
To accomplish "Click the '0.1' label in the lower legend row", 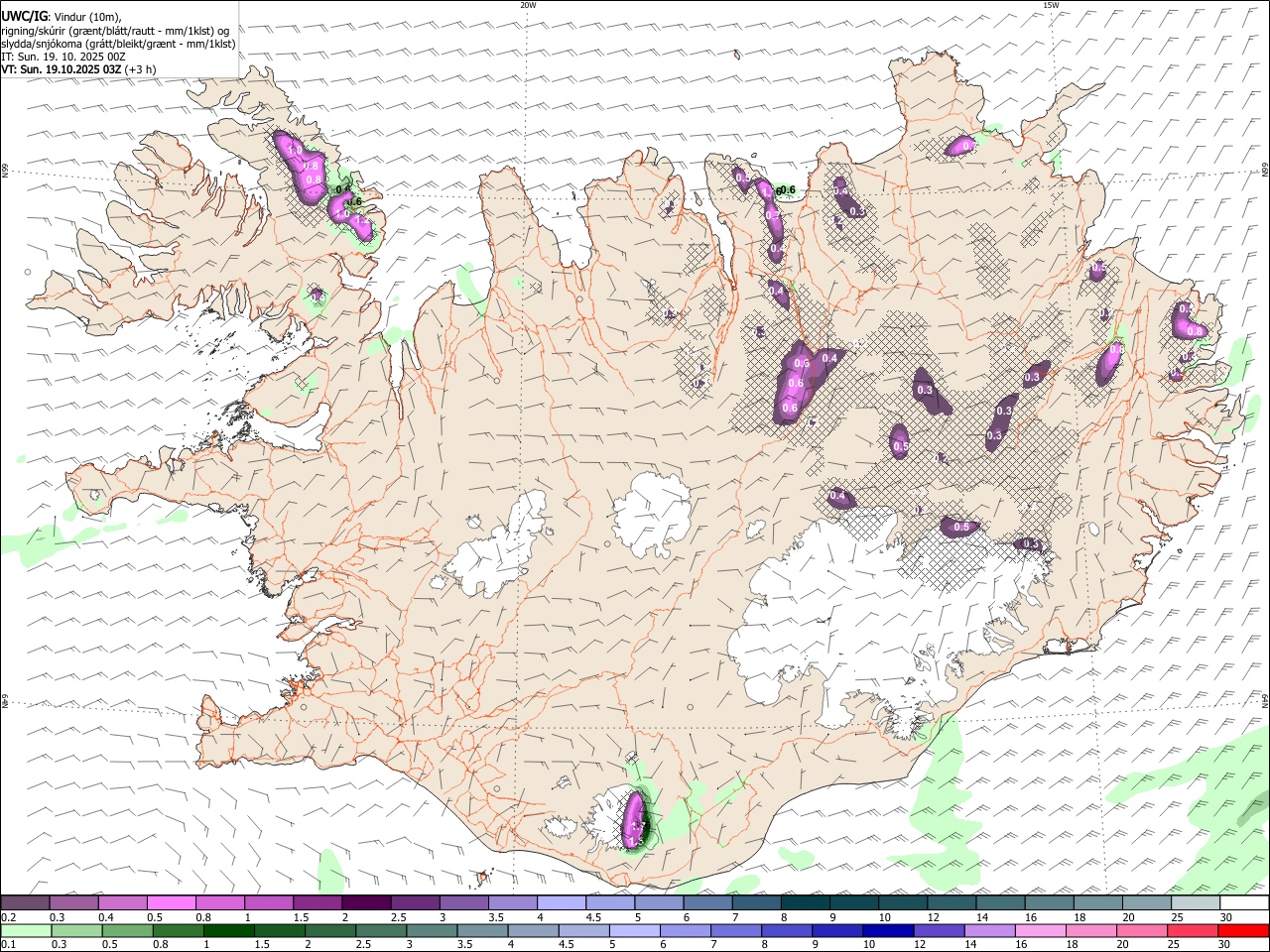I will (x=9, y=945).
